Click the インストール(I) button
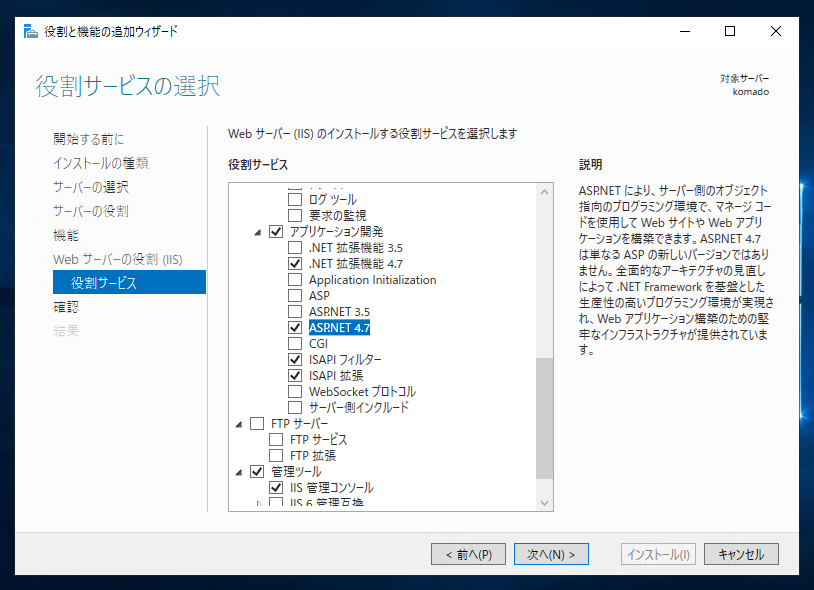814x590 pixels. (658, 554)
